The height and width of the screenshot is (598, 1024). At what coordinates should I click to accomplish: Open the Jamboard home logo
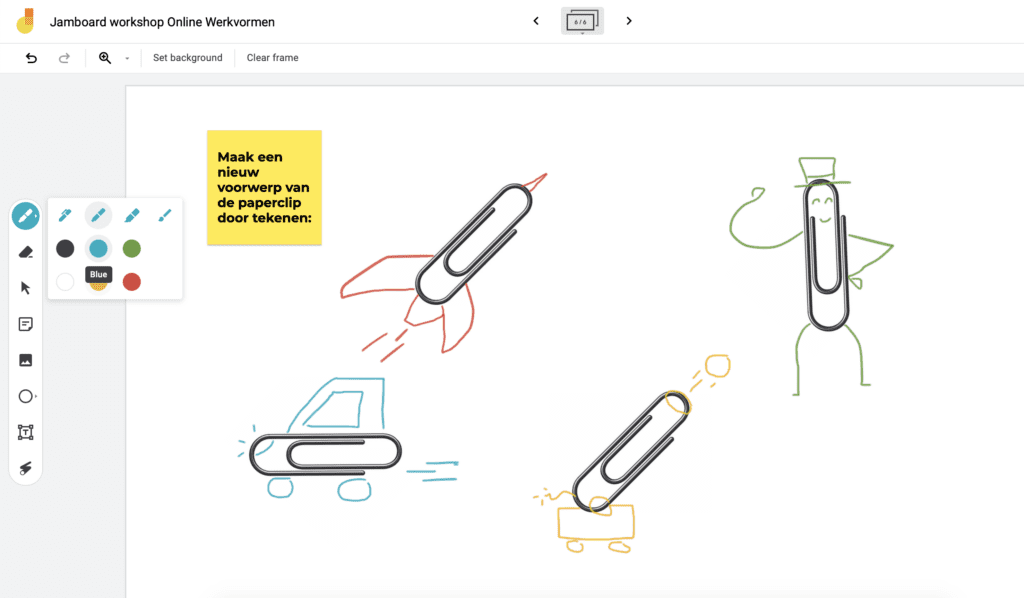coord(25,21)
